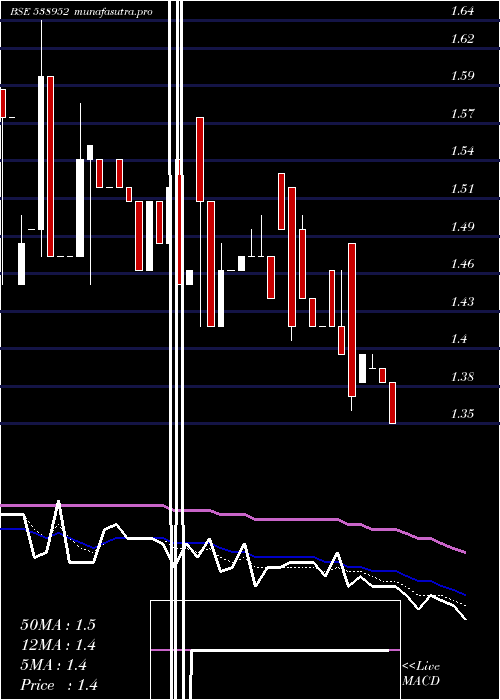Click the 1.62 price axis label
This screenshot has height=700, width=500.
point(462,39)
